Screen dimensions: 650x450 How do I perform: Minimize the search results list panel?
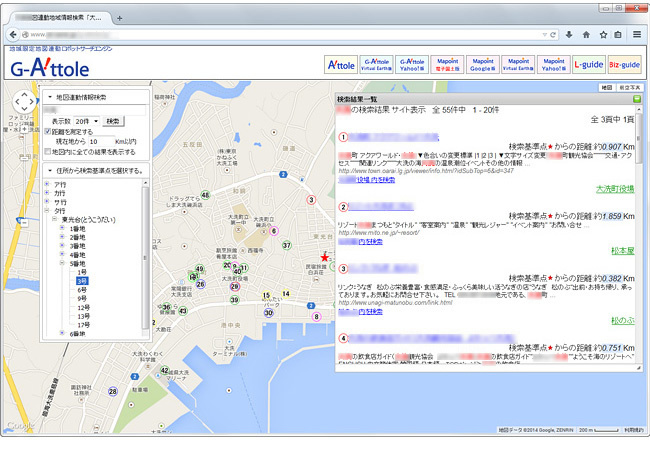click(x=635, y=101)
